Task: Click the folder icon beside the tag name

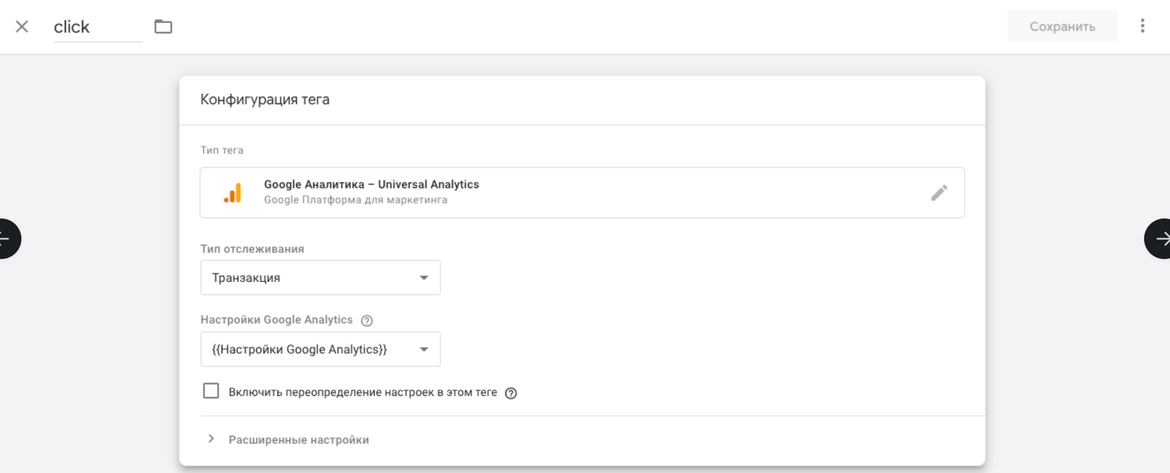Action: [163, 27]
